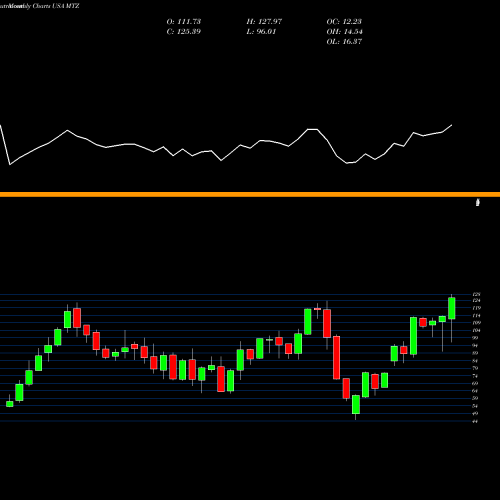The width and height of the screenshot is (500, 500).
Task: Click the 79 price axis label
Action: pyautogui.click(x=475, y=368)
